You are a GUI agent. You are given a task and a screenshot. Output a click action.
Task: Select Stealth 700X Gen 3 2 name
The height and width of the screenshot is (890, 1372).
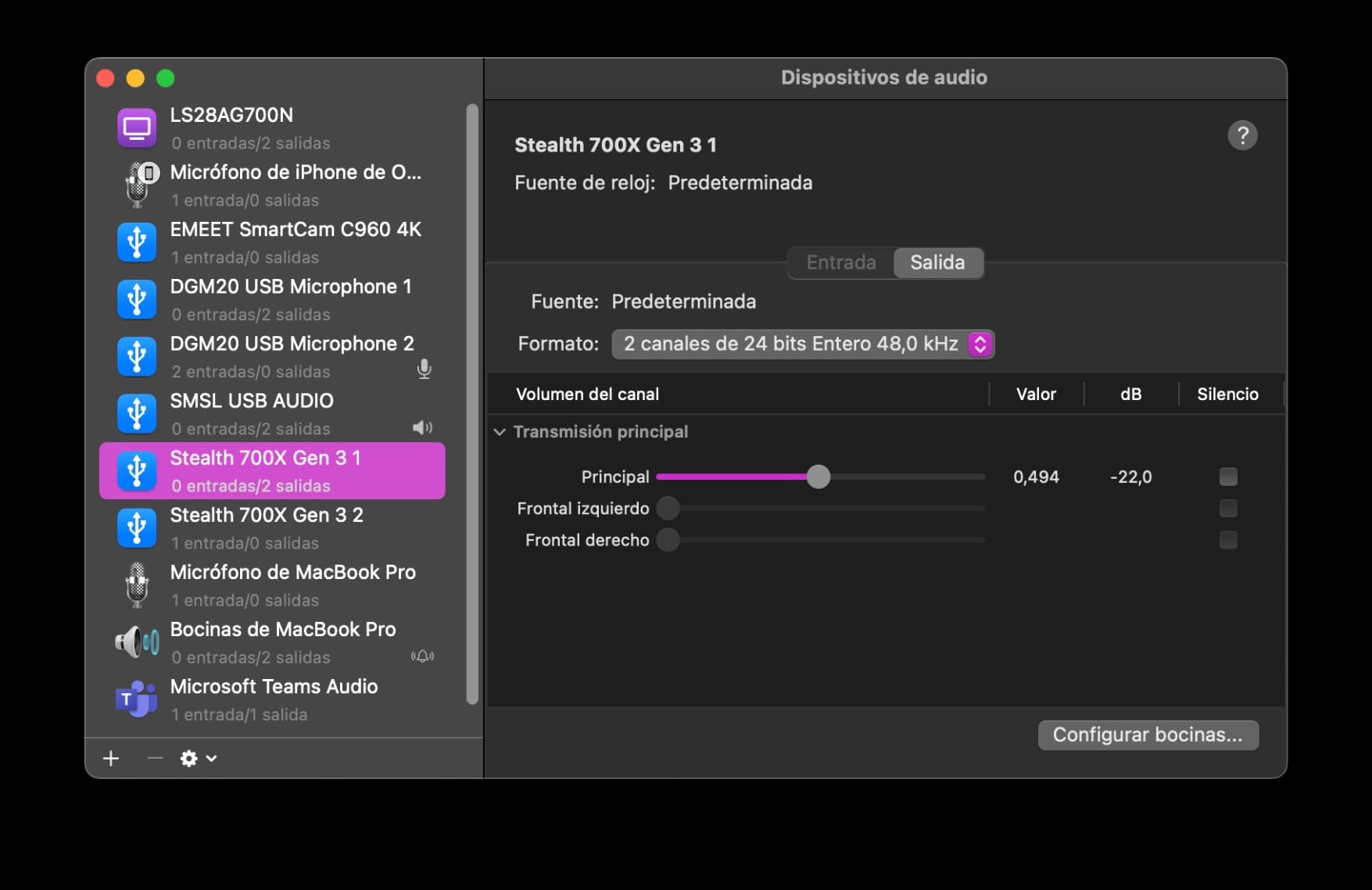click(x=267, y=515)
